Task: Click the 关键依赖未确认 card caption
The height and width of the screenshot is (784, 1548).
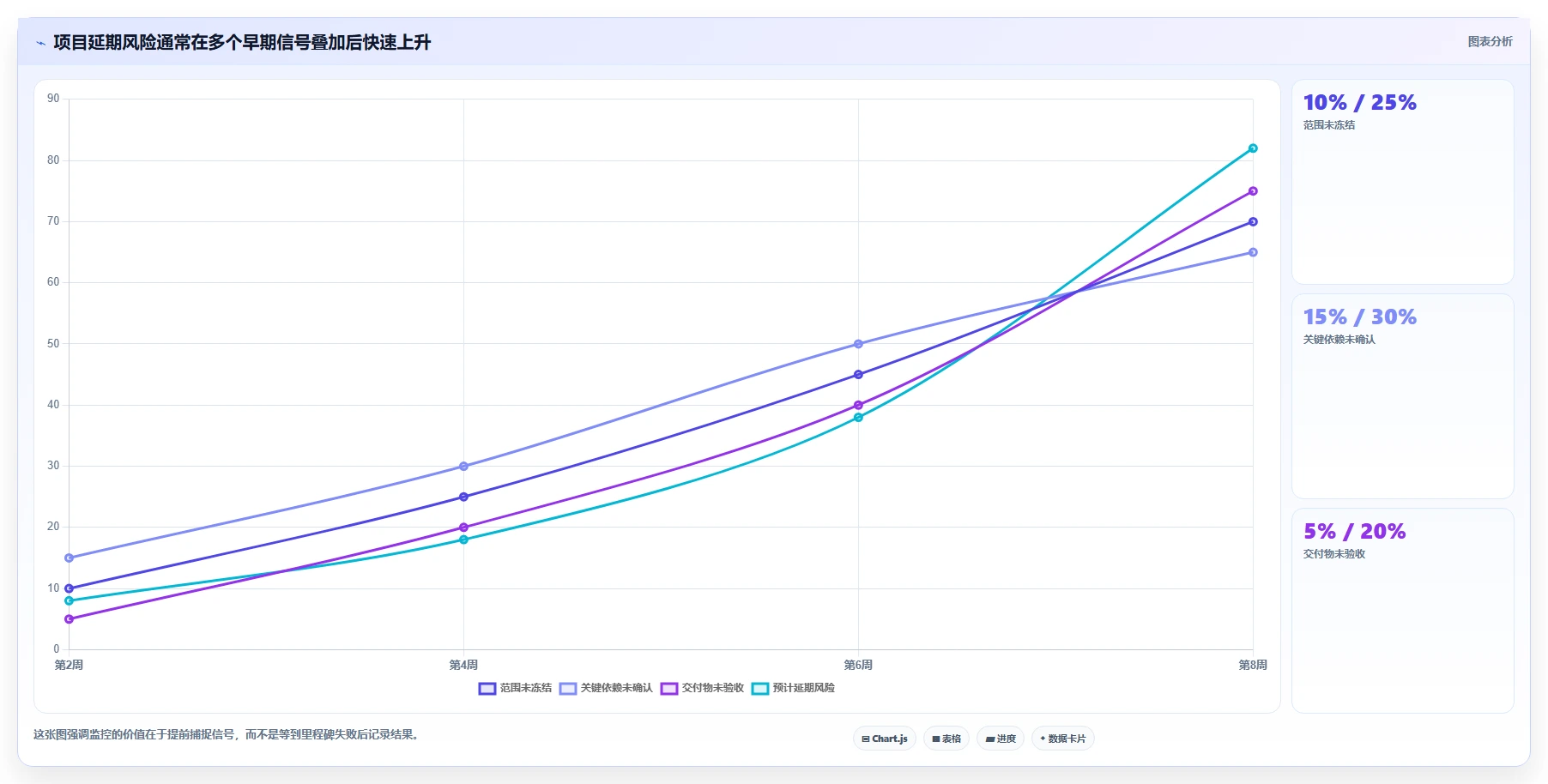Action: [x=1339, y=340]
